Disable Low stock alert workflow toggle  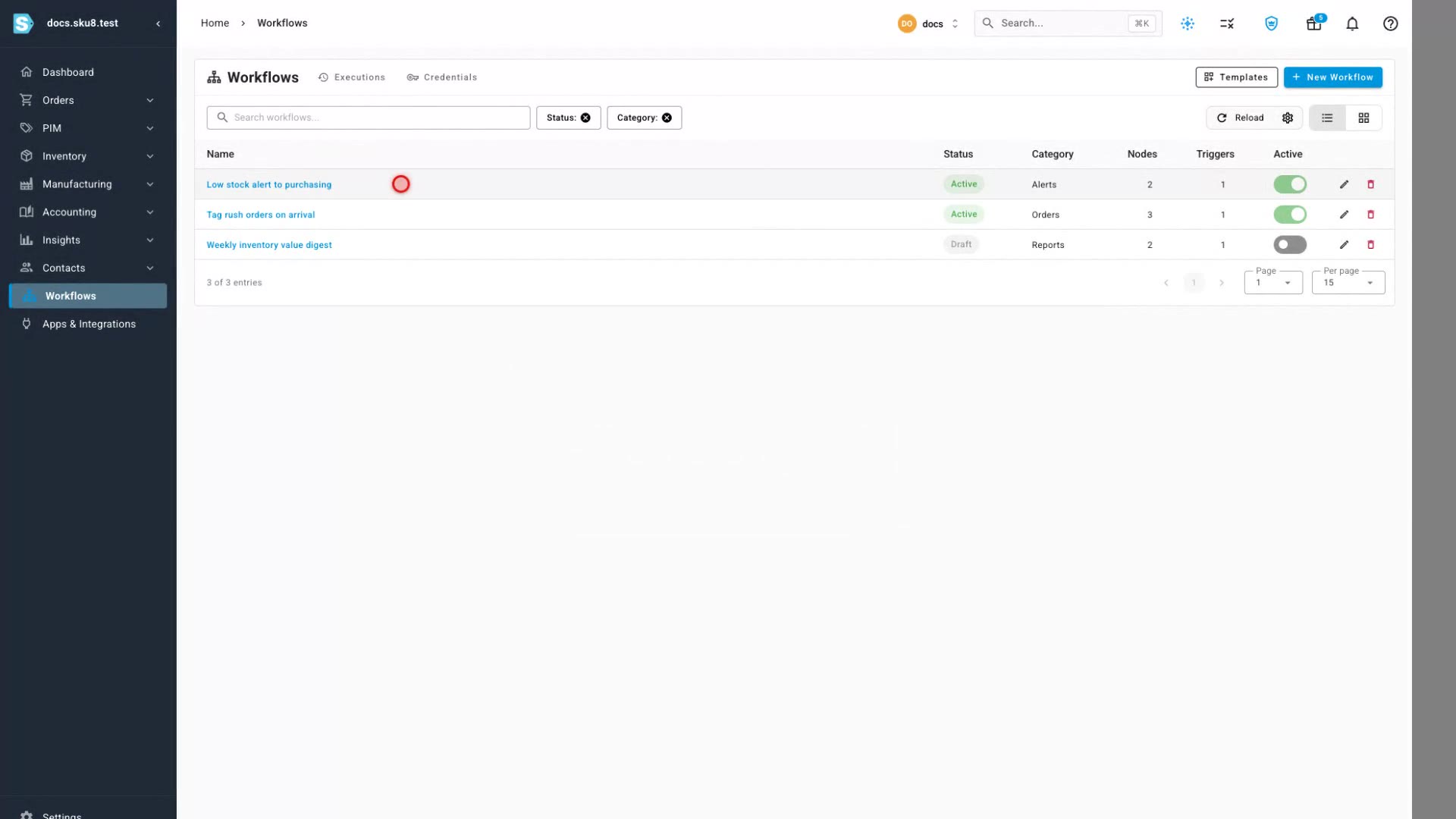(1290, 184)
